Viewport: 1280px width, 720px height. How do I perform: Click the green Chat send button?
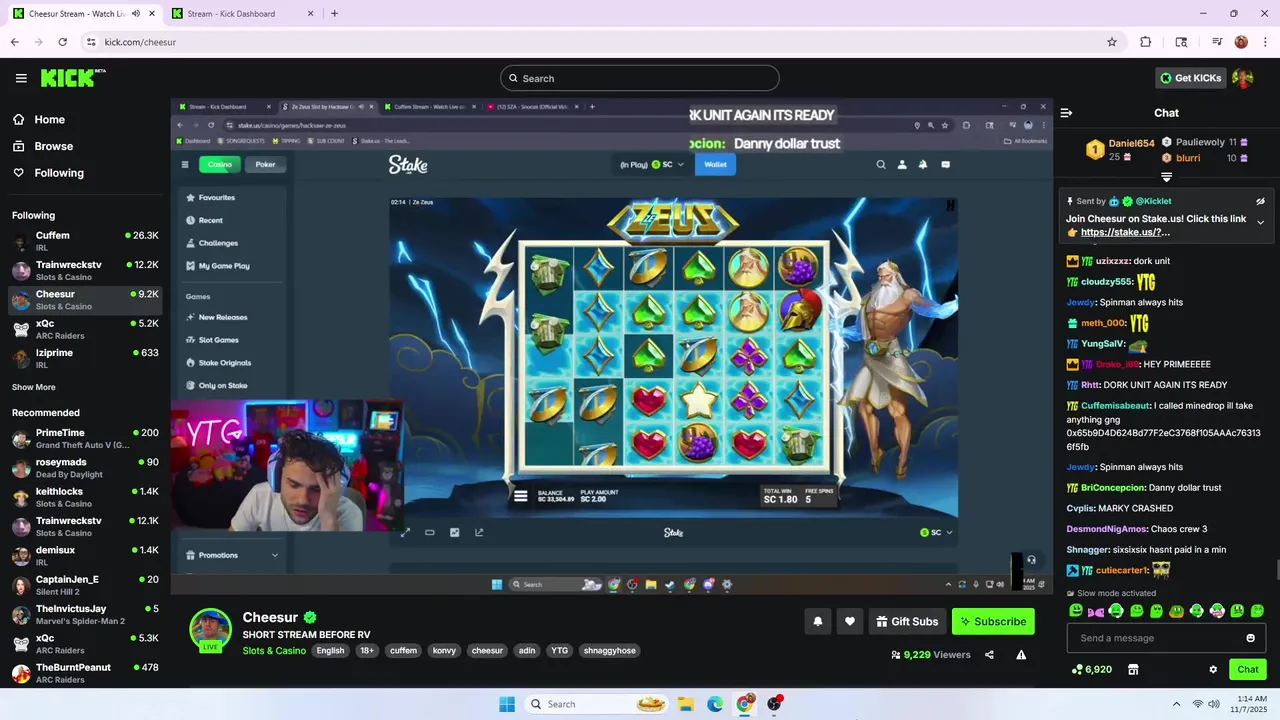pos(1248,669)
